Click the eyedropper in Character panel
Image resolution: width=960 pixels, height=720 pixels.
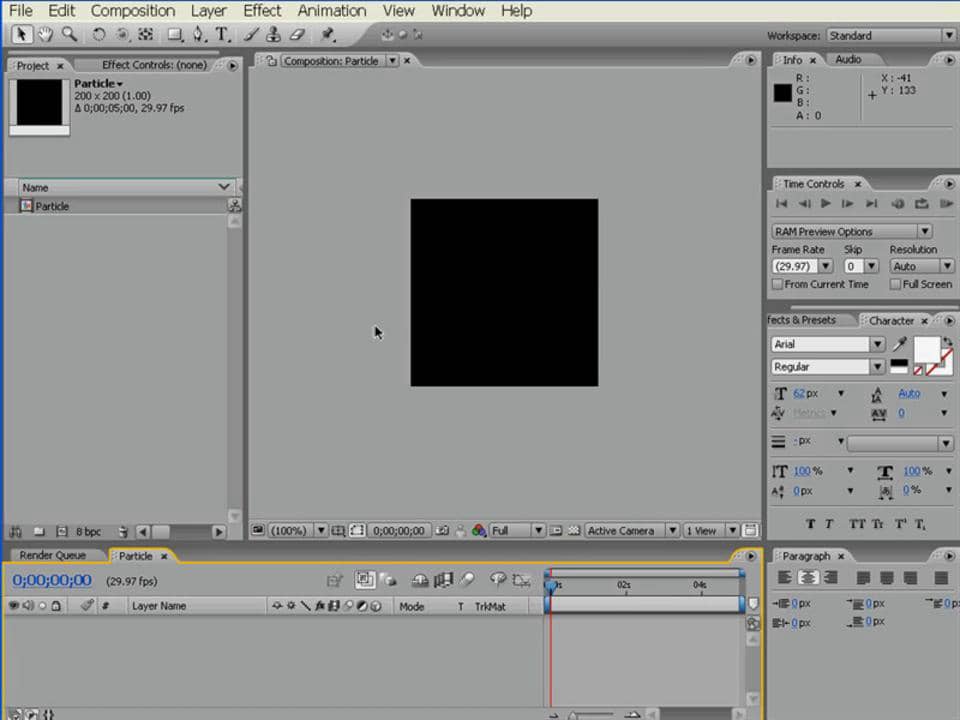point(899,344)
